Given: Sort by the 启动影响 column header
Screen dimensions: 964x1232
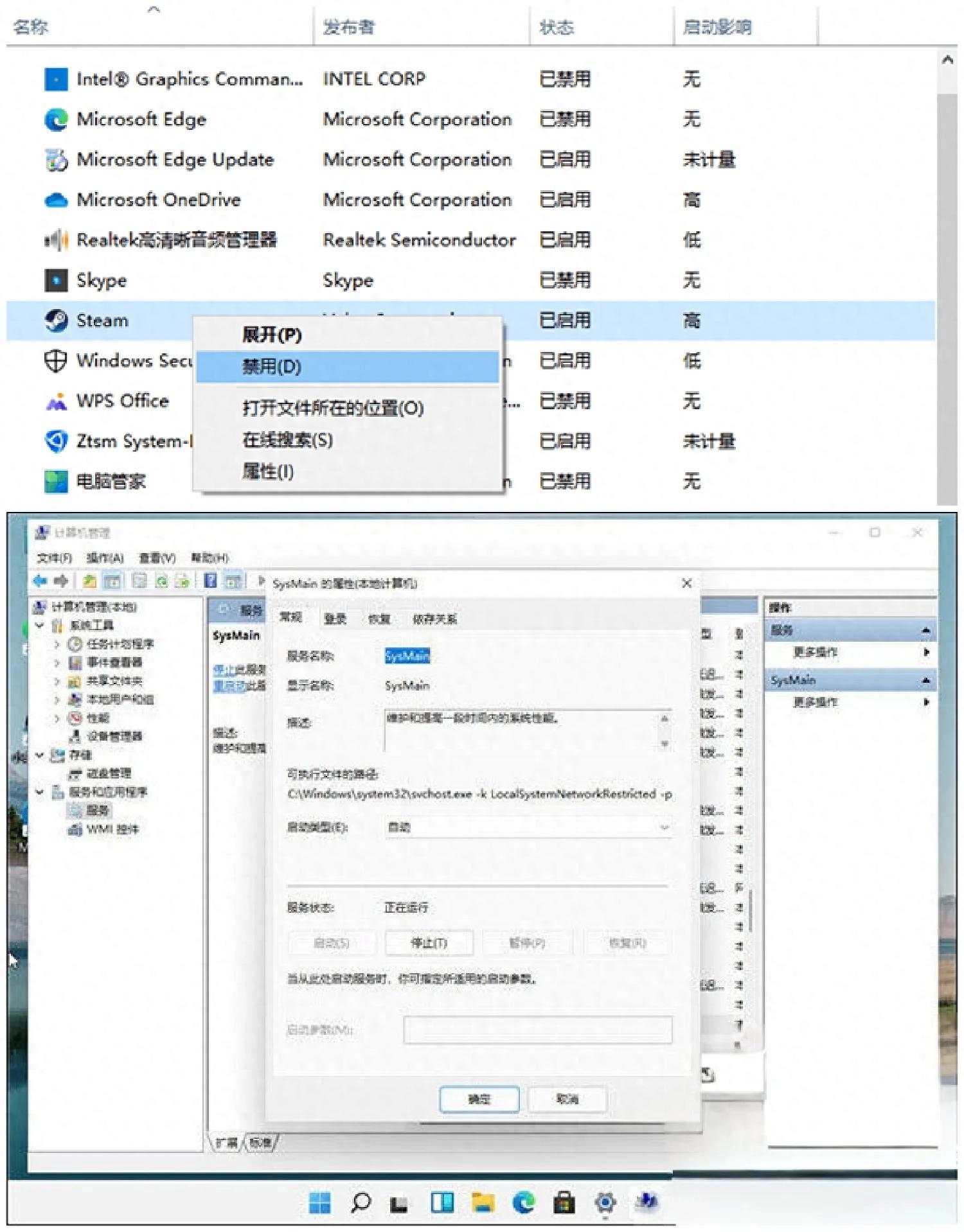Looking at the screenshot, I should [x=717, y=27].
